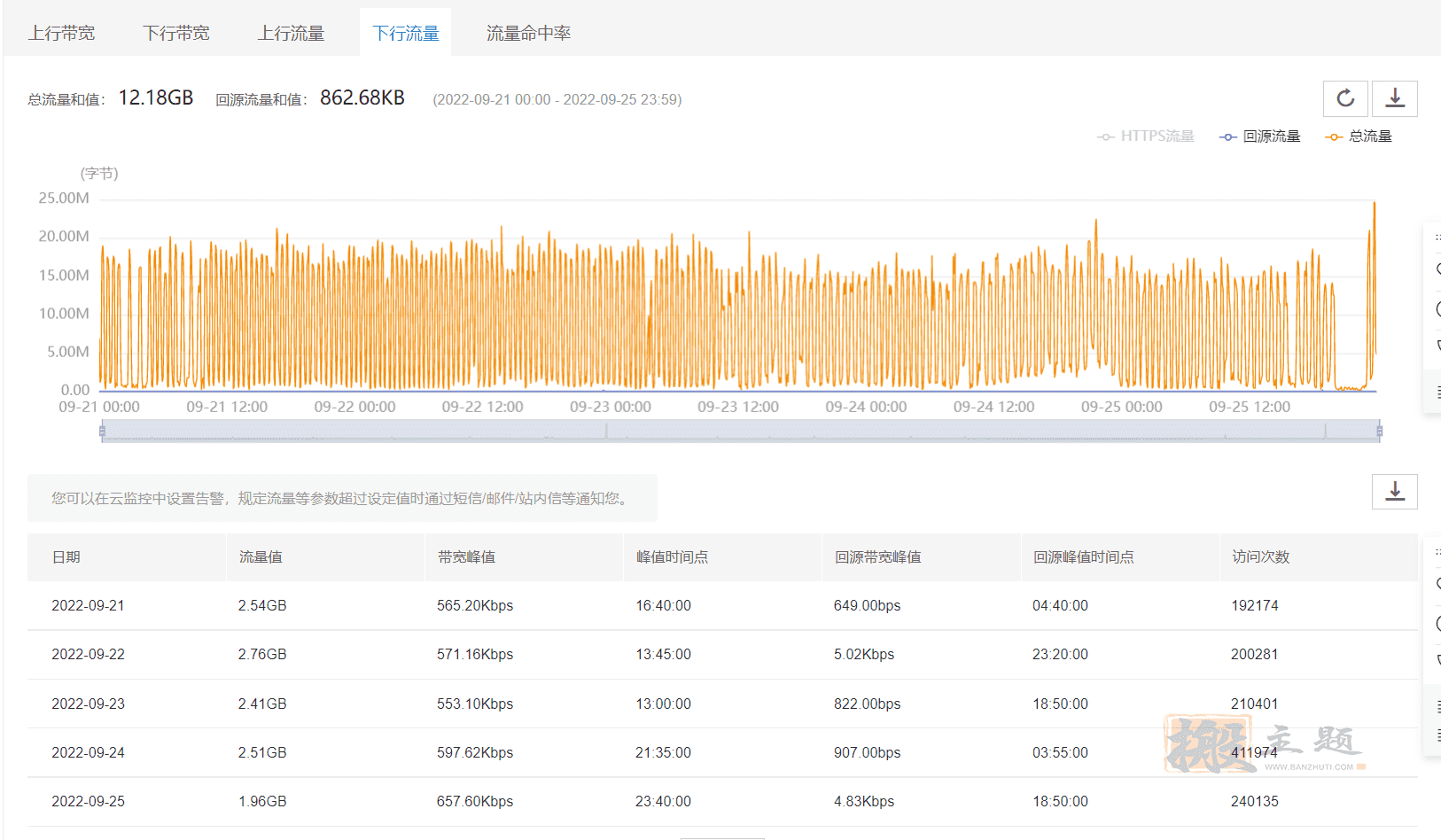Click the 云监控 alert notice text
Image resolution: width=1441 pixels, height=840 pixels.
pos(342,499)
